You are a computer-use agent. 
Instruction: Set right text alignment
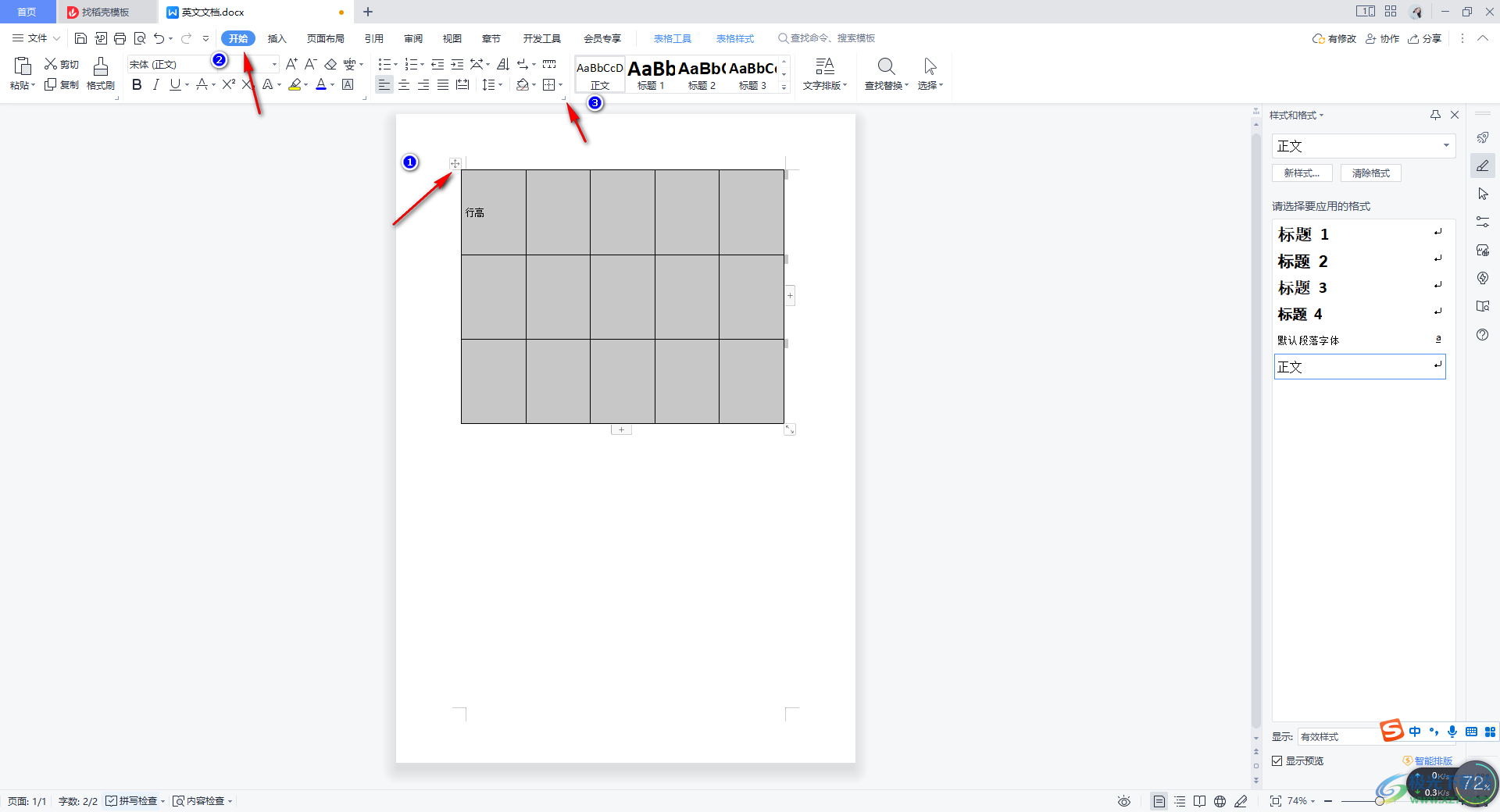(423, 84)
